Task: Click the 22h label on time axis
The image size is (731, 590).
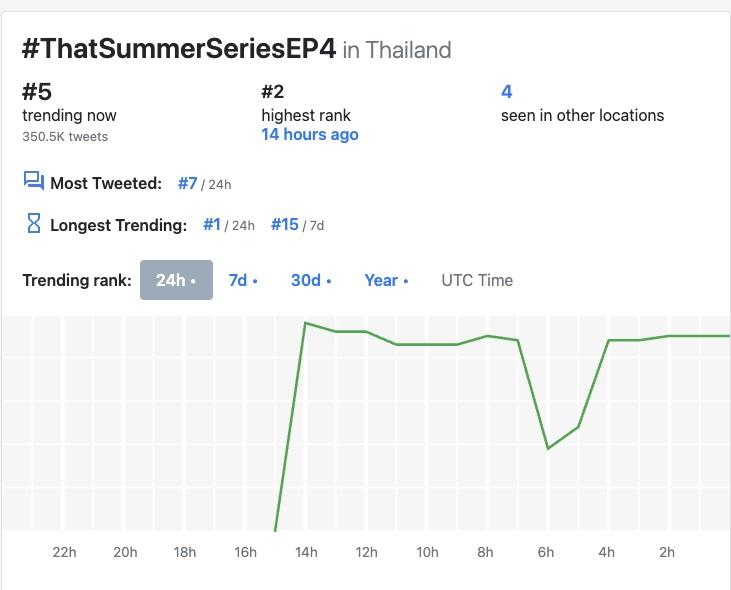Action: (64, 552)
